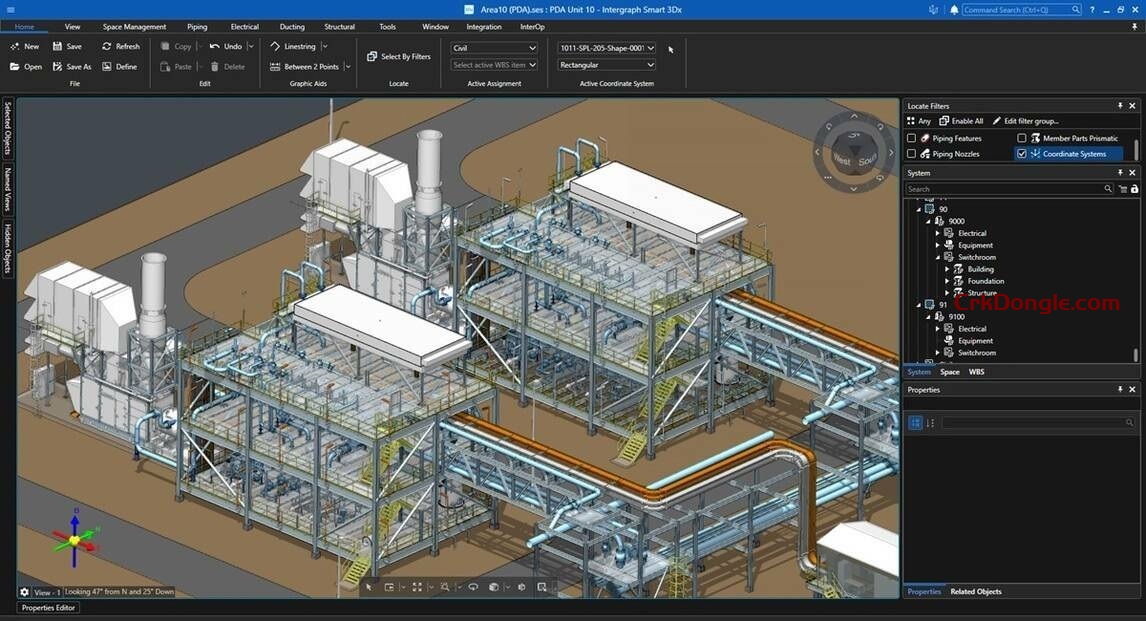1146x621 pixels.
Task: Open the Space Management tab
Action: point(137,27)
